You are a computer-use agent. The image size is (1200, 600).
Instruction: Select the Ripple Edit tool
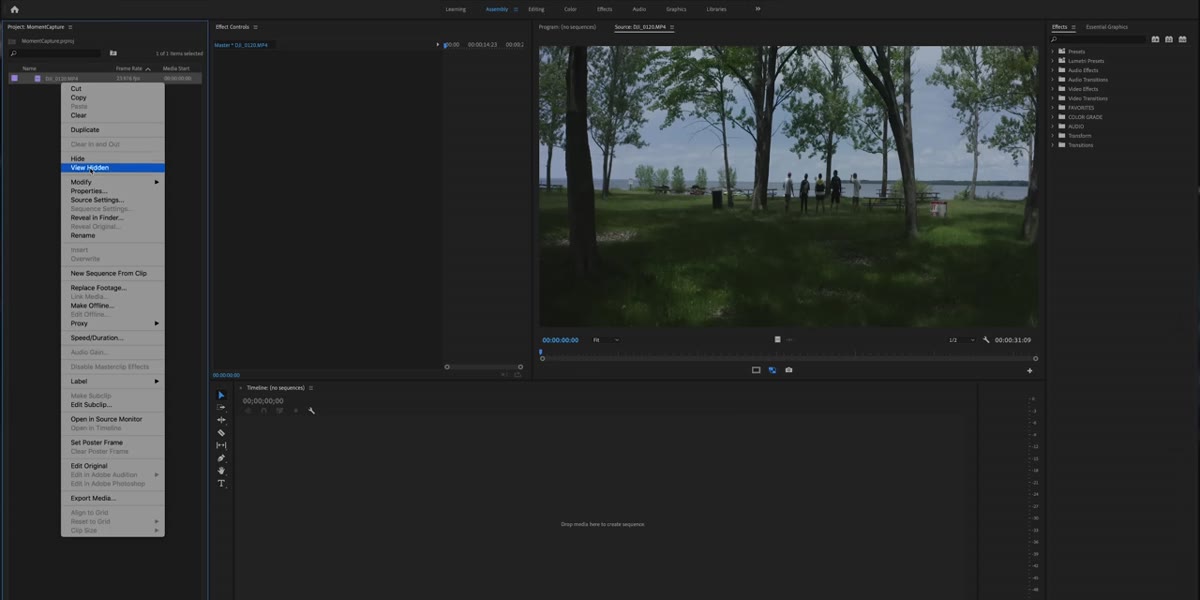pyautogui.click(x=222, y=420)
